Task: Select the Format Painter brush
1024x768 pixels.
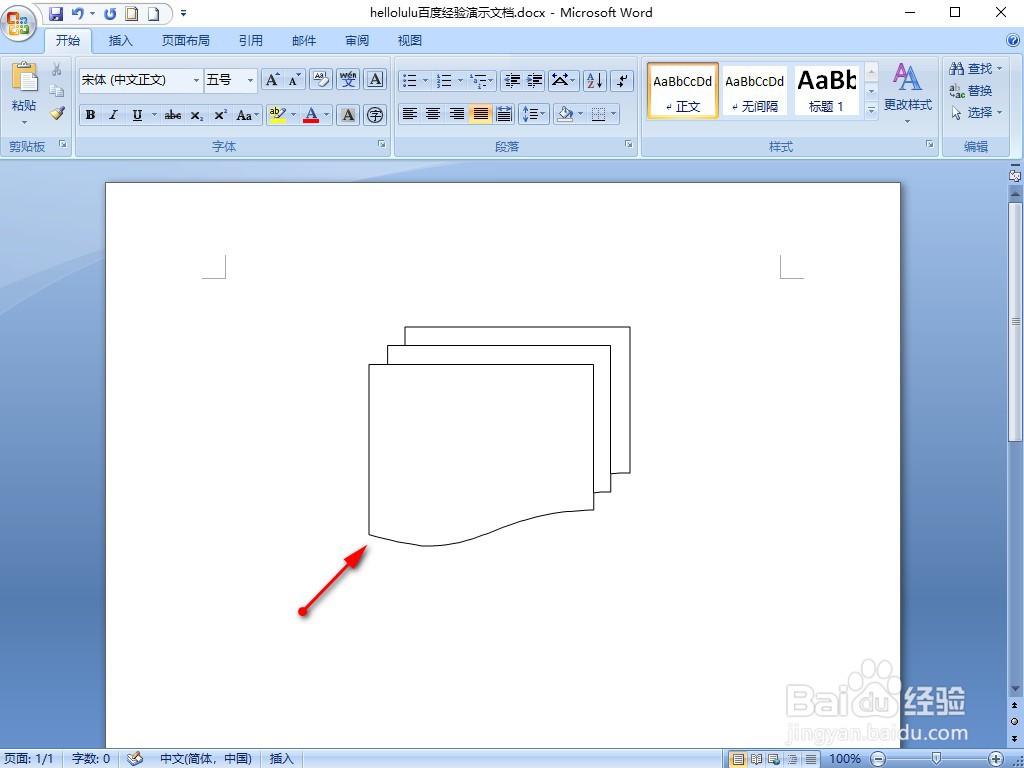Action: click(57, 112)
